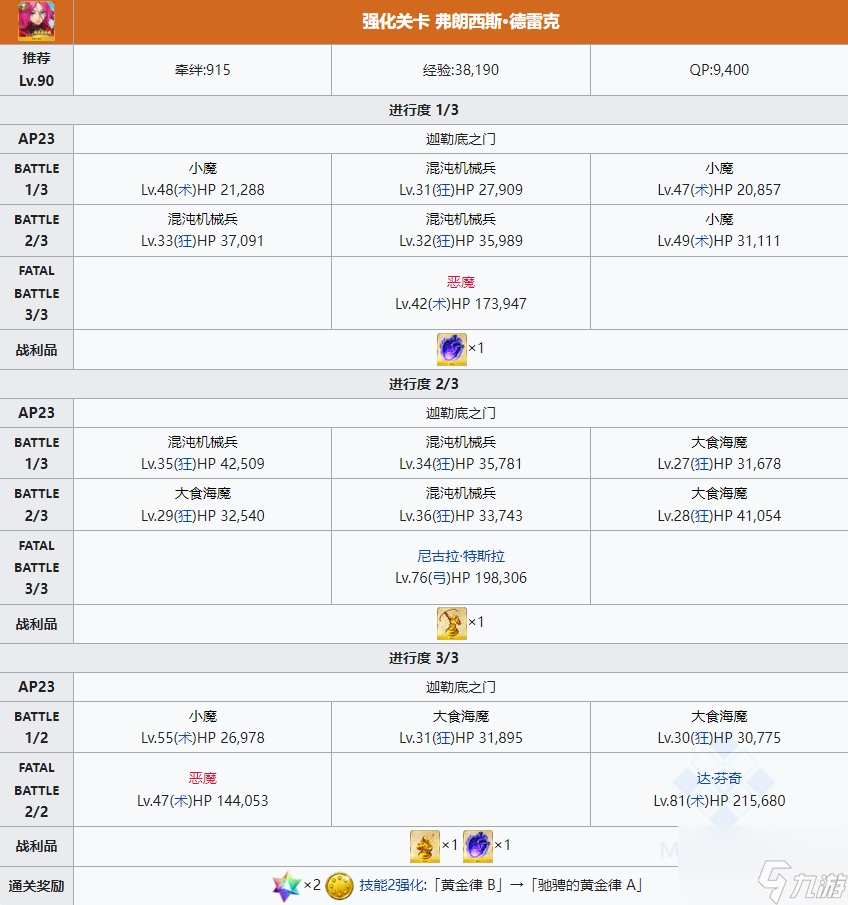Viewport: 848px width, 905px height.
Task: Select the 进行度 3/3 section header
Action: [424, 658]
